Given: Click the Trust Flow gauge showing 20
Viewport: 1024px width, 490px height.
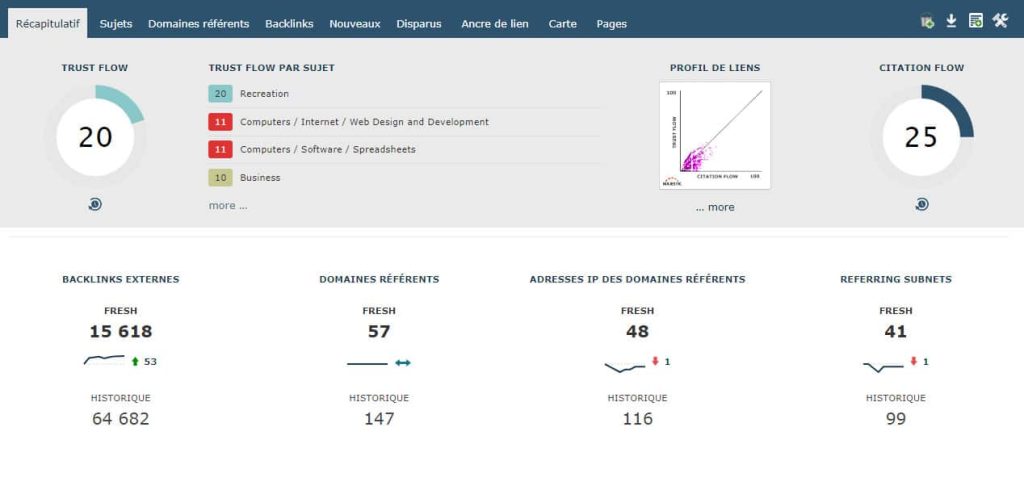Looking at the screenshot, I should tap(95, 137).
